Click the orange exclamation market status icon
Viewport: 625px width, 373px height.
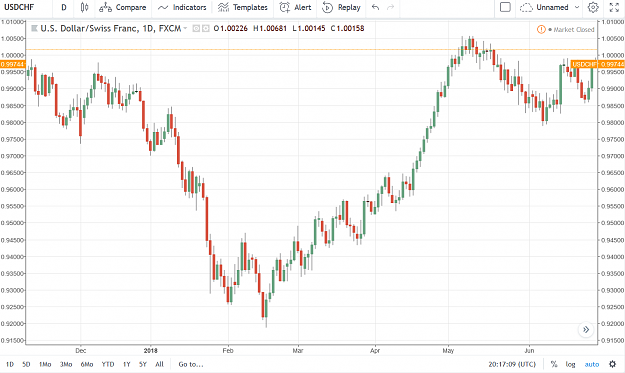tap(541, 29)
